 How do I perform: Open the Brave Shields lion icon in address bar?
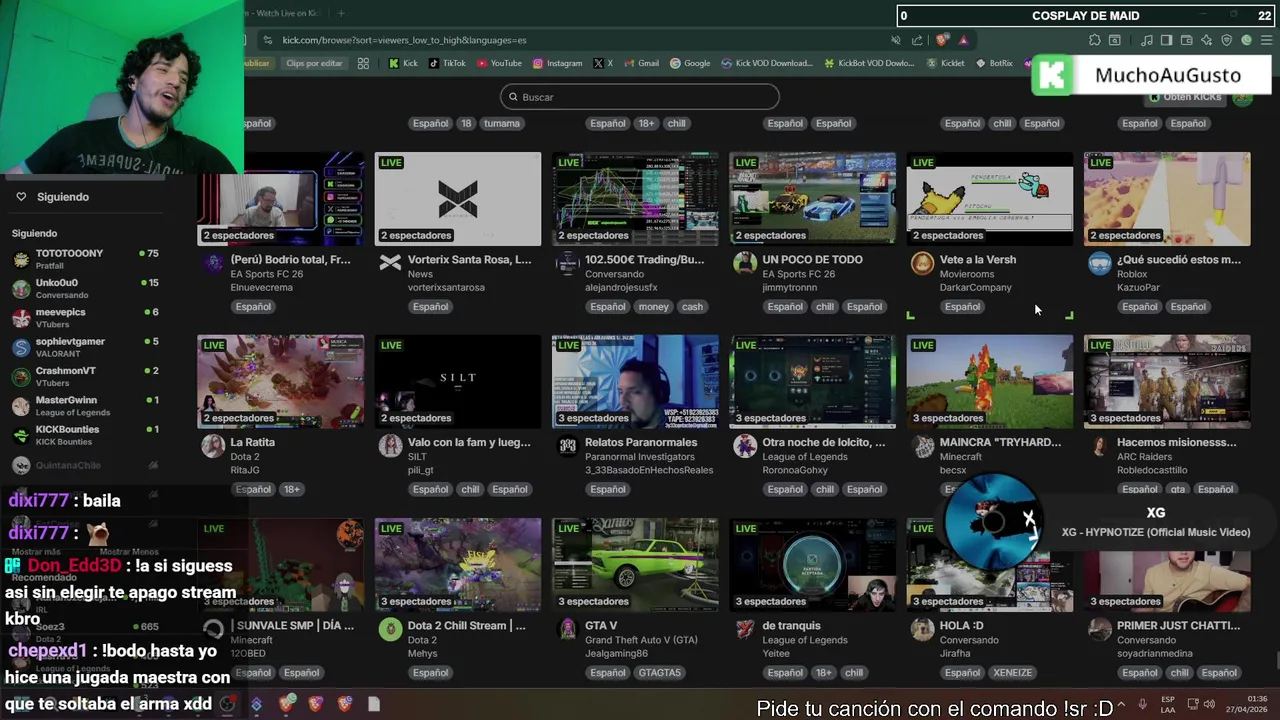(942, 40)
